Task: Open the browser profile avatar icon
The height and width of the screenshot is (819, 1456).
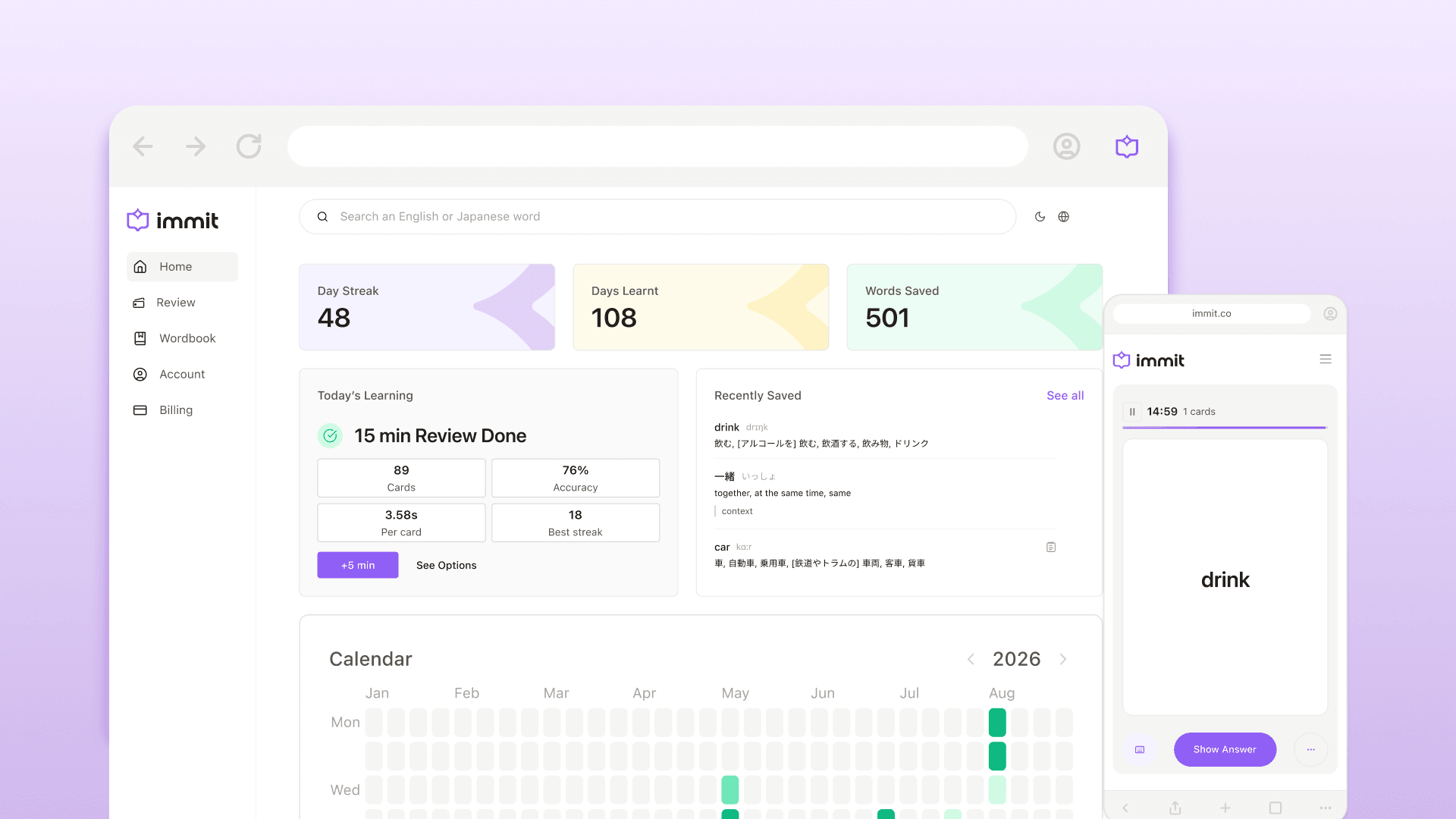Action: 1066,146
